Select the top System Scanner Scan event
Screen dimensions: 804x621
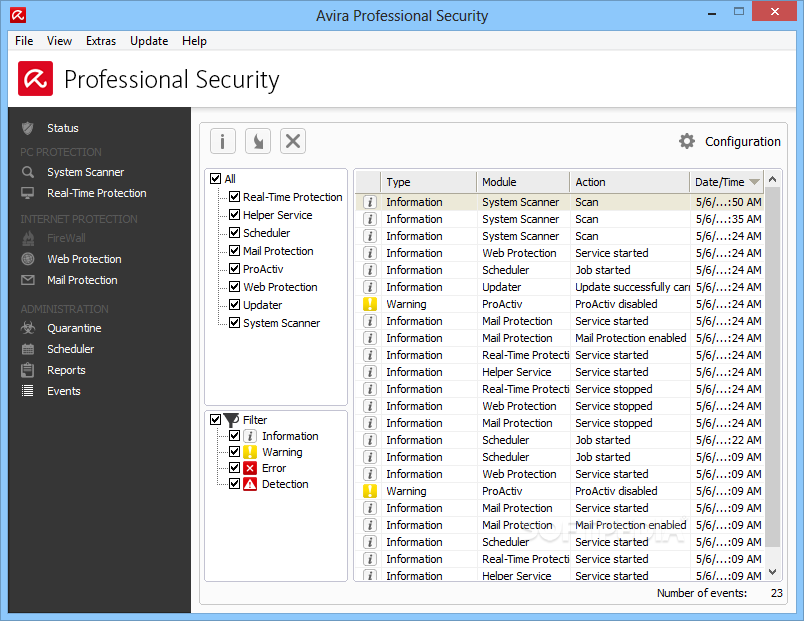coord(559,202)
